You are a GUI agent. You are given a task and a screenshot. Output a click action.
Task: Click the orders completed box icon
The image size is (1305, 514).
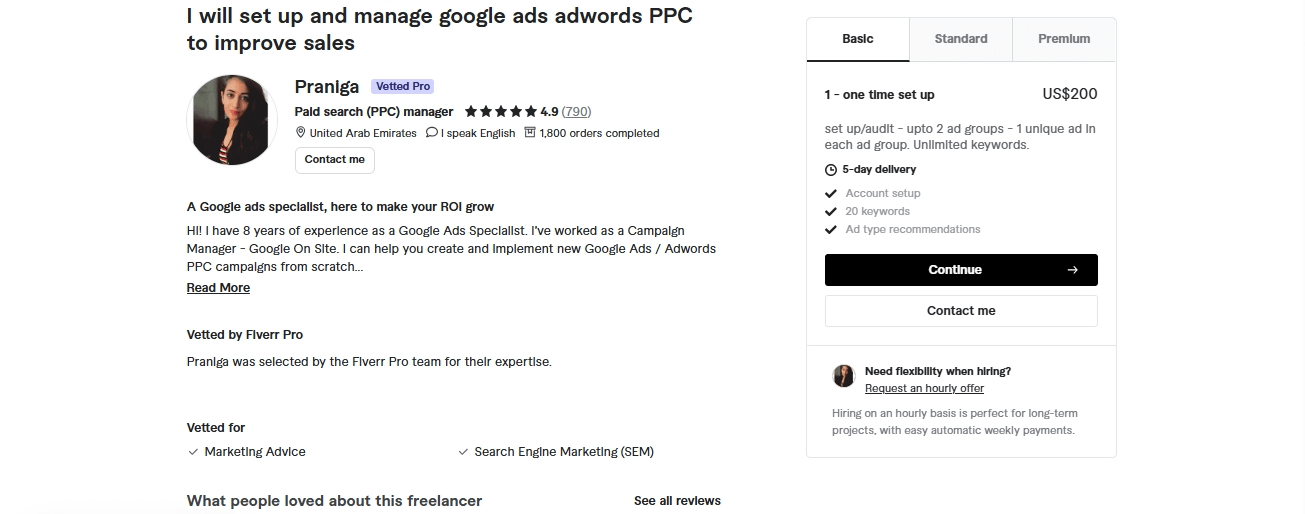pyautogui.click(x=530, y=133)
